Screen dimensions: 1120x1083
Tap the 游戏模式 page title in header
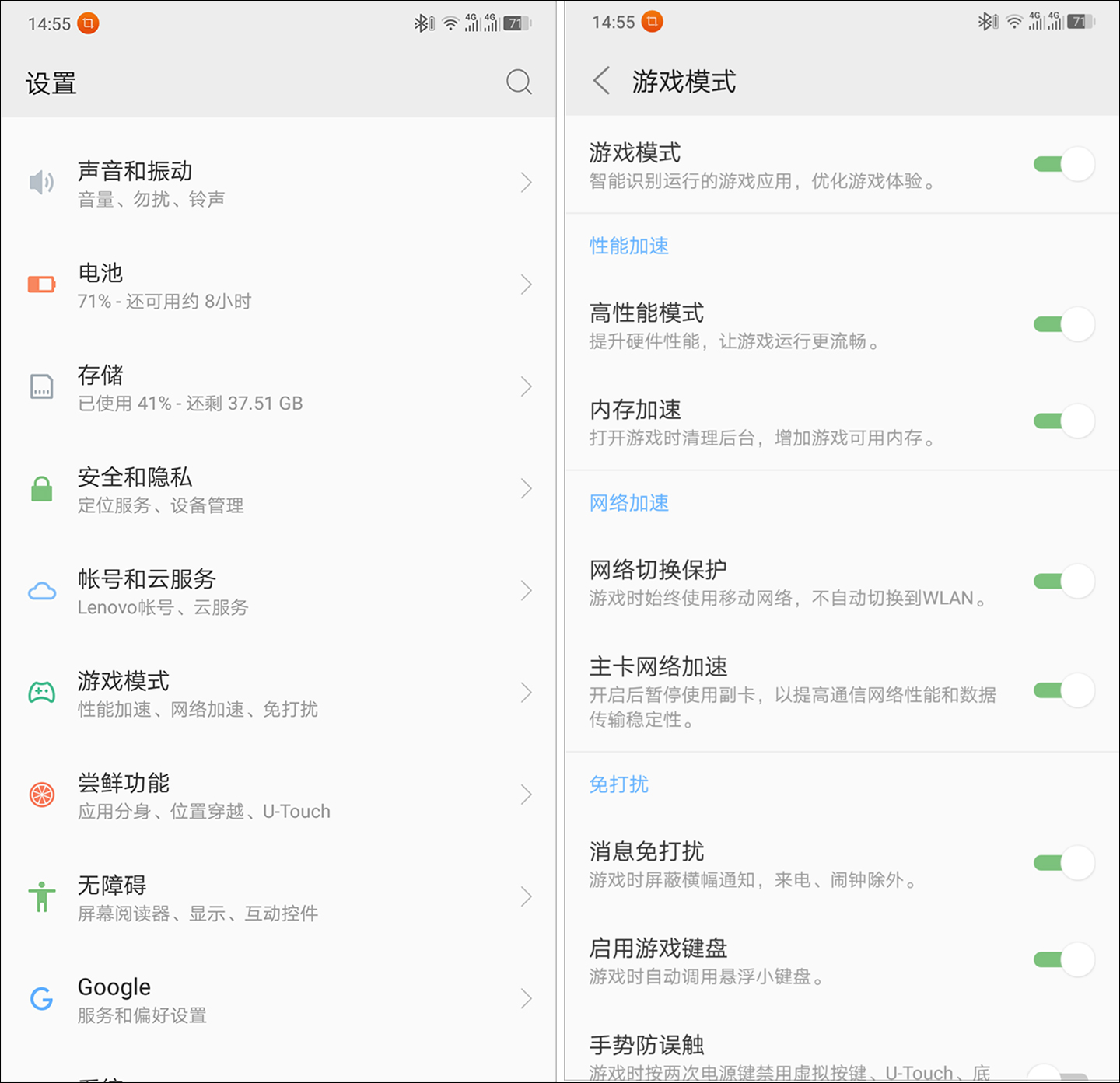[684, 81]
